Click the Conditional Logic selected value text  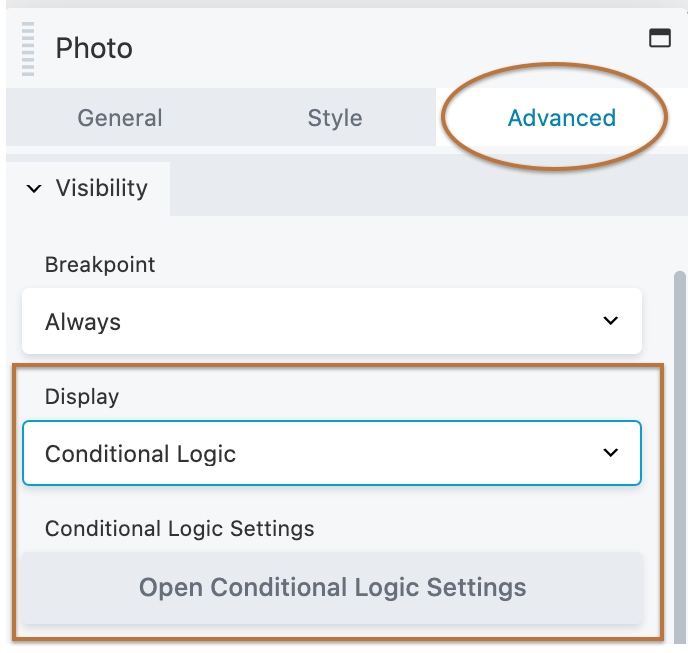pos(140,454)
